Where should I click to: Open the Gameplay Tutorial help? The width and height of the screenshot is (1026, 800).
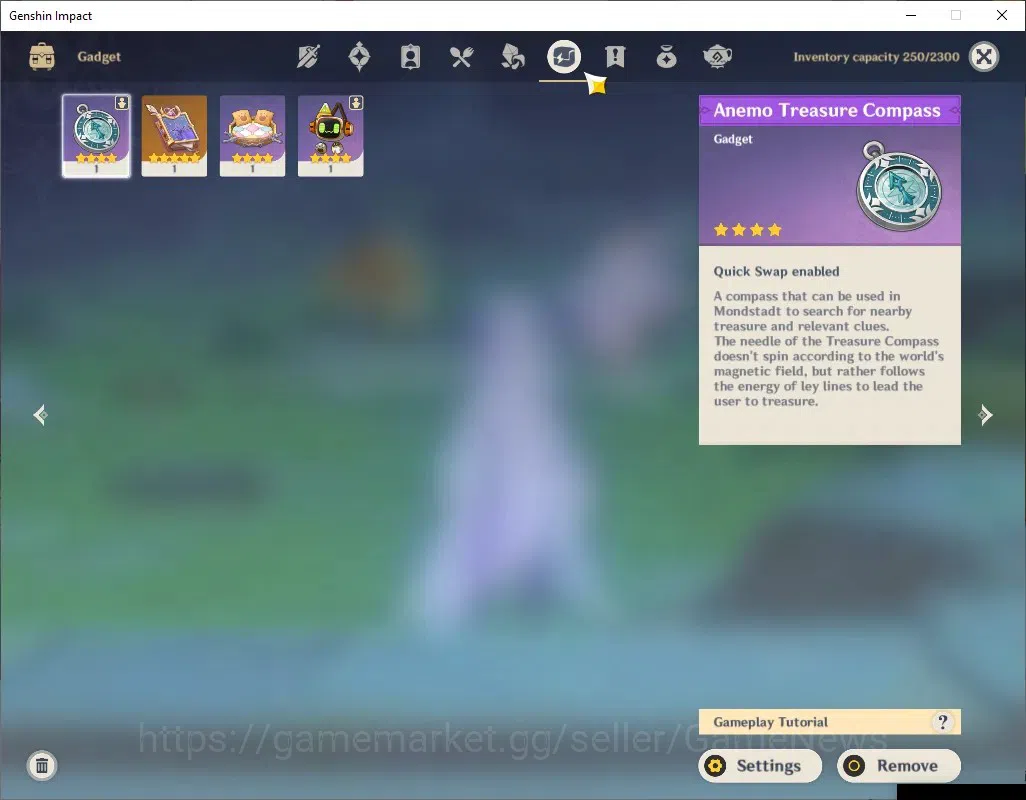(x=830, y=722)
